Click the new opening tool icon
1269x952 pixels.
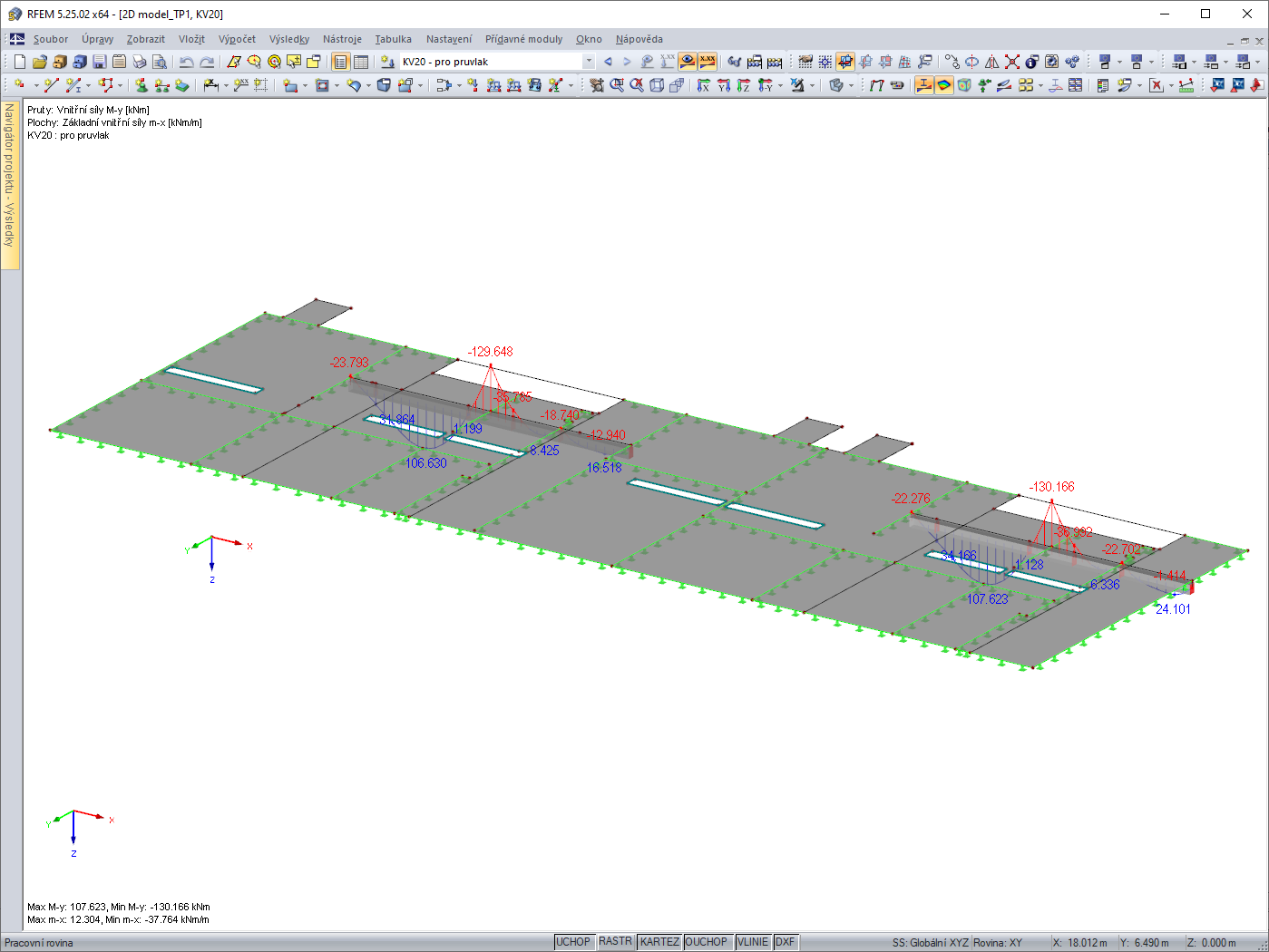322,85
